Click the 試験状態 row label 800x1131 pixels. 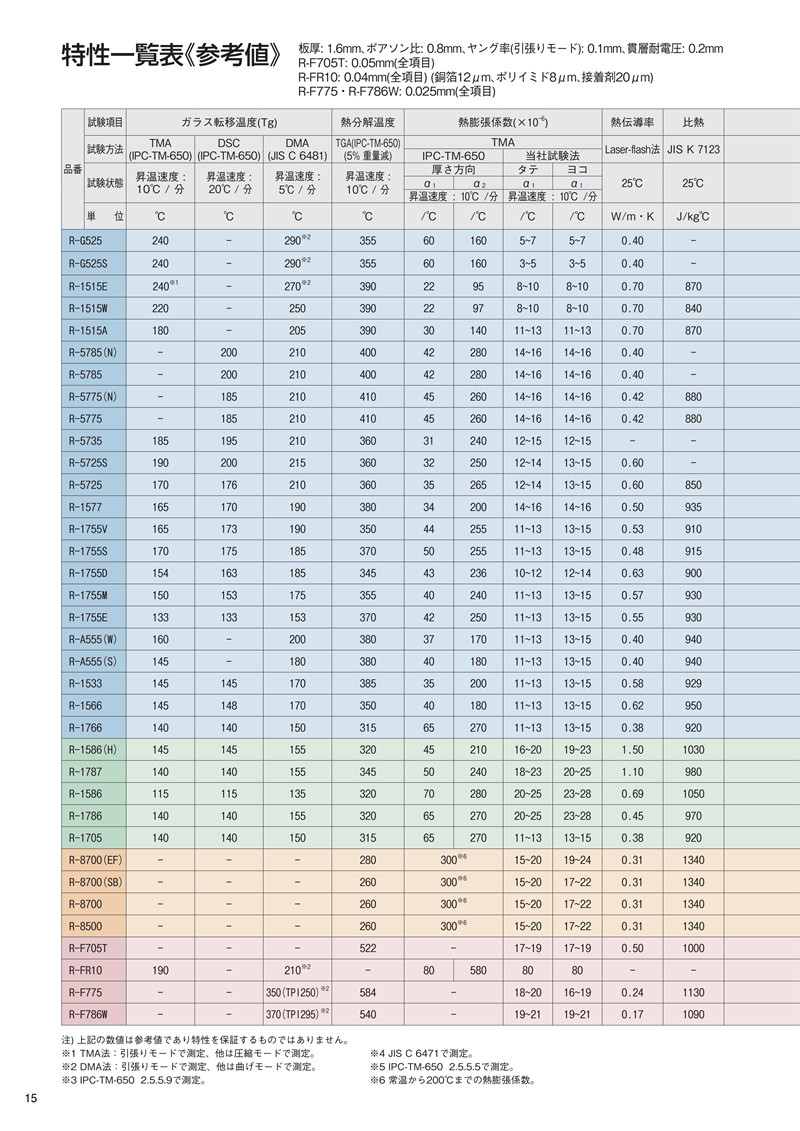point(105,182)
